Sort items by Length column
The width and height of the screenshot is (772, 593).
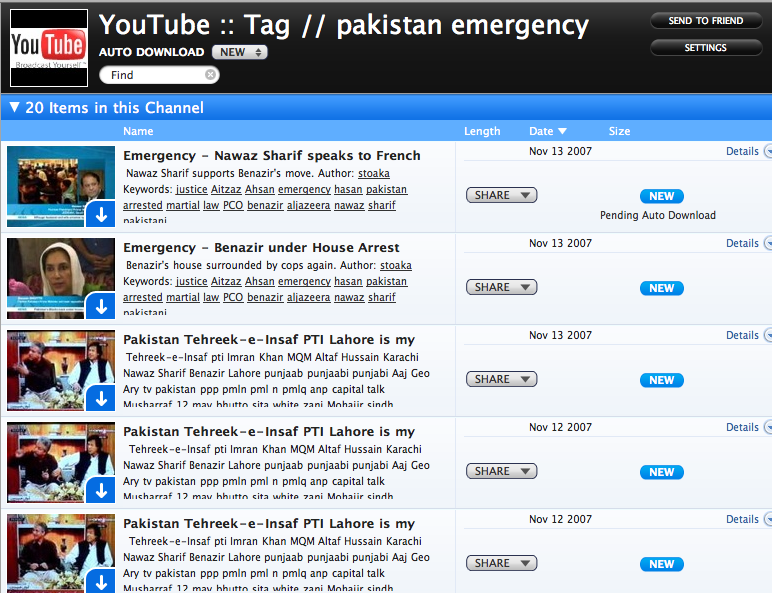click(482, 131)
